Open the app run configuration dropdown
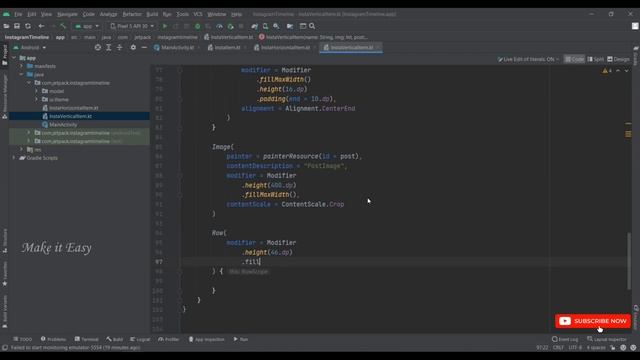The width and height of the screenshot is (640, 360). pyautogui.click(x=87, y=26)
